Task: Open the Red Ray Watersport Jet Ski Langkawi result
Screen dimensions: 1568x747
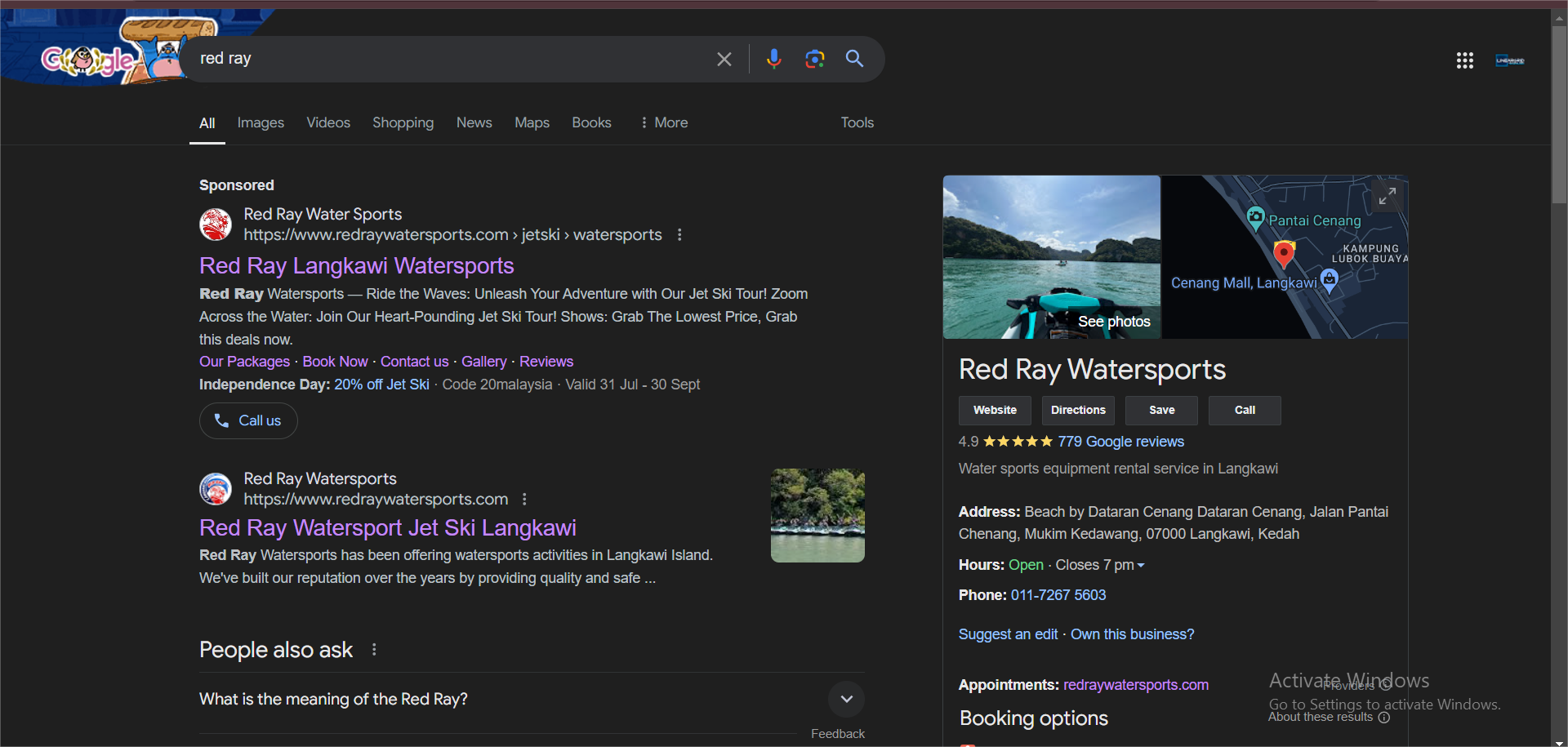Action: point(388,528)
